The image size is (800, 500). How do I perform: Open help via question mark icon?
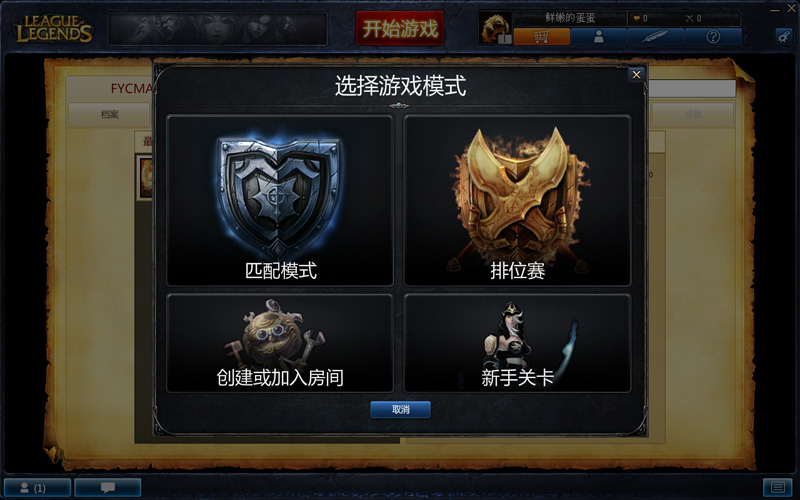click(713, 37)
